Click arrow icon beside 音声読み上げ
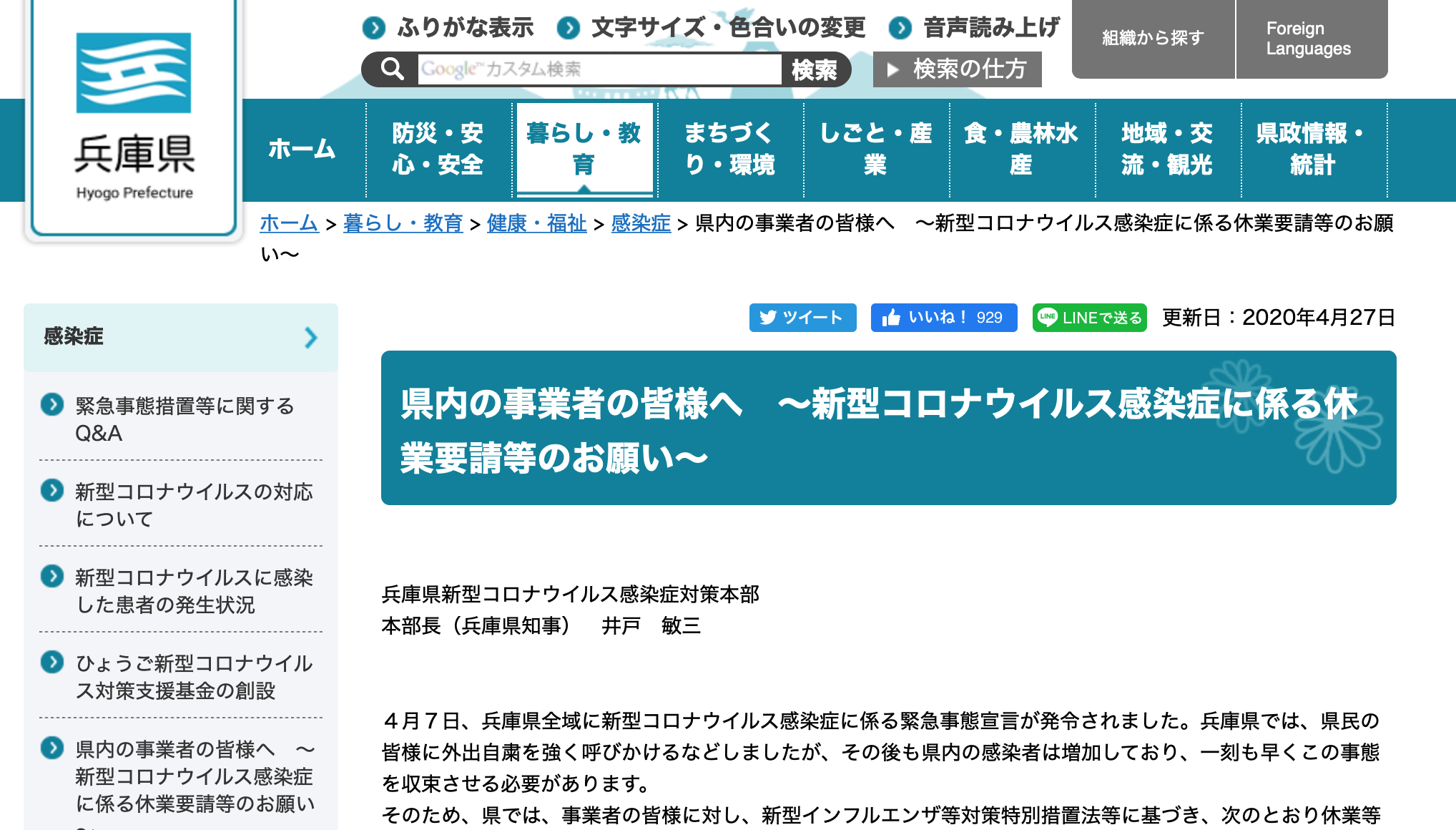 tap(900, 28)
